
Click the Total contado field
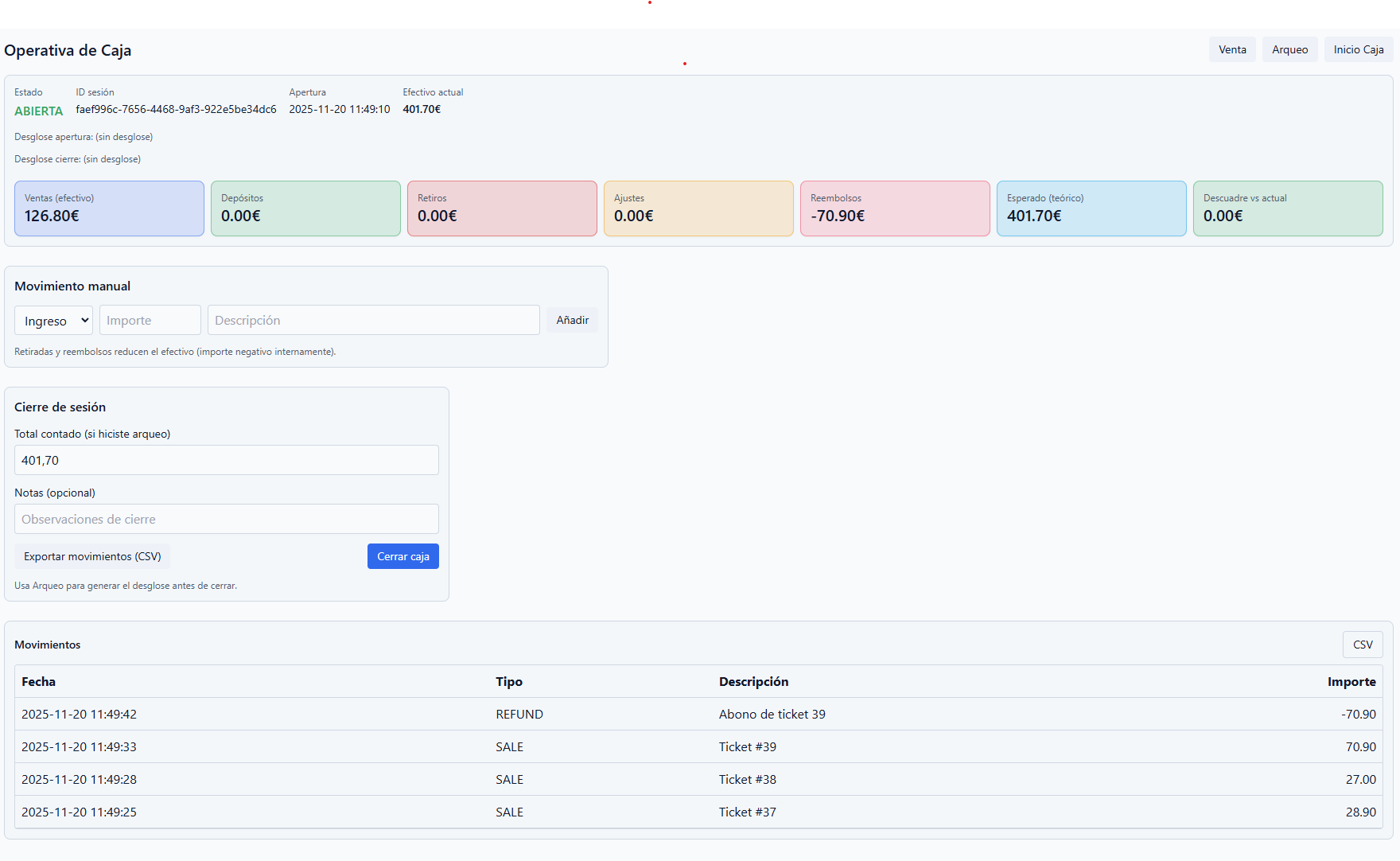coord(226,460)
